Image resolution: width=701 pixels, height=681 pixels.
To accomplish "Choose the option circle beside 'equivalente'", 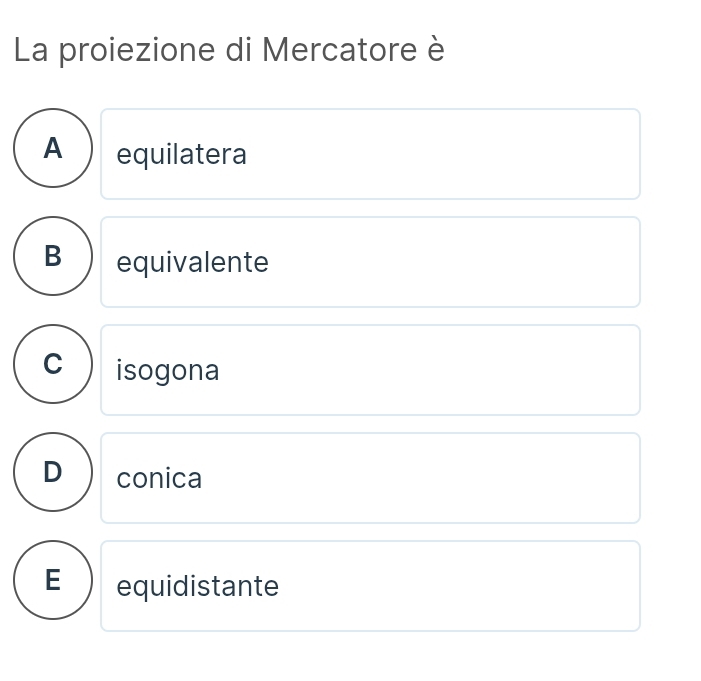I will [54, 256].
